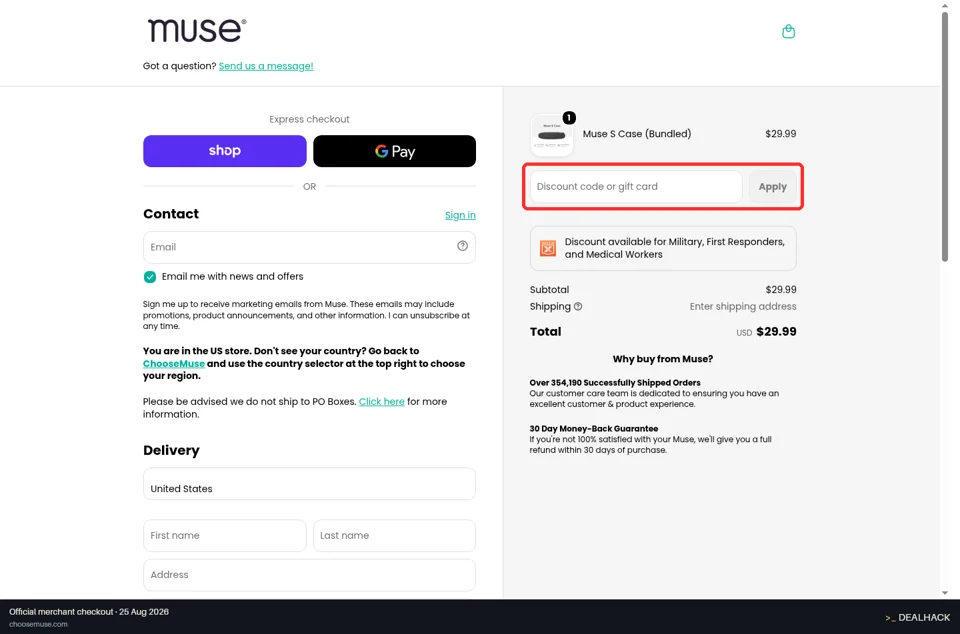Click the scrollbar down arrow
This screenshot has height=634, width=960.
(945, 593)
